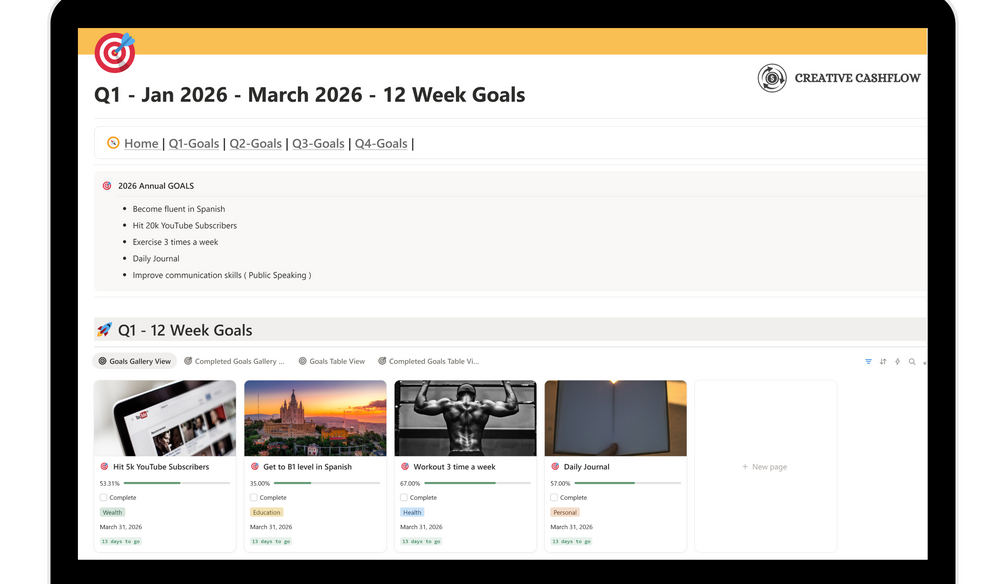
Task: Open the Health tag on Workout card
Action: (x=412, y=512)
